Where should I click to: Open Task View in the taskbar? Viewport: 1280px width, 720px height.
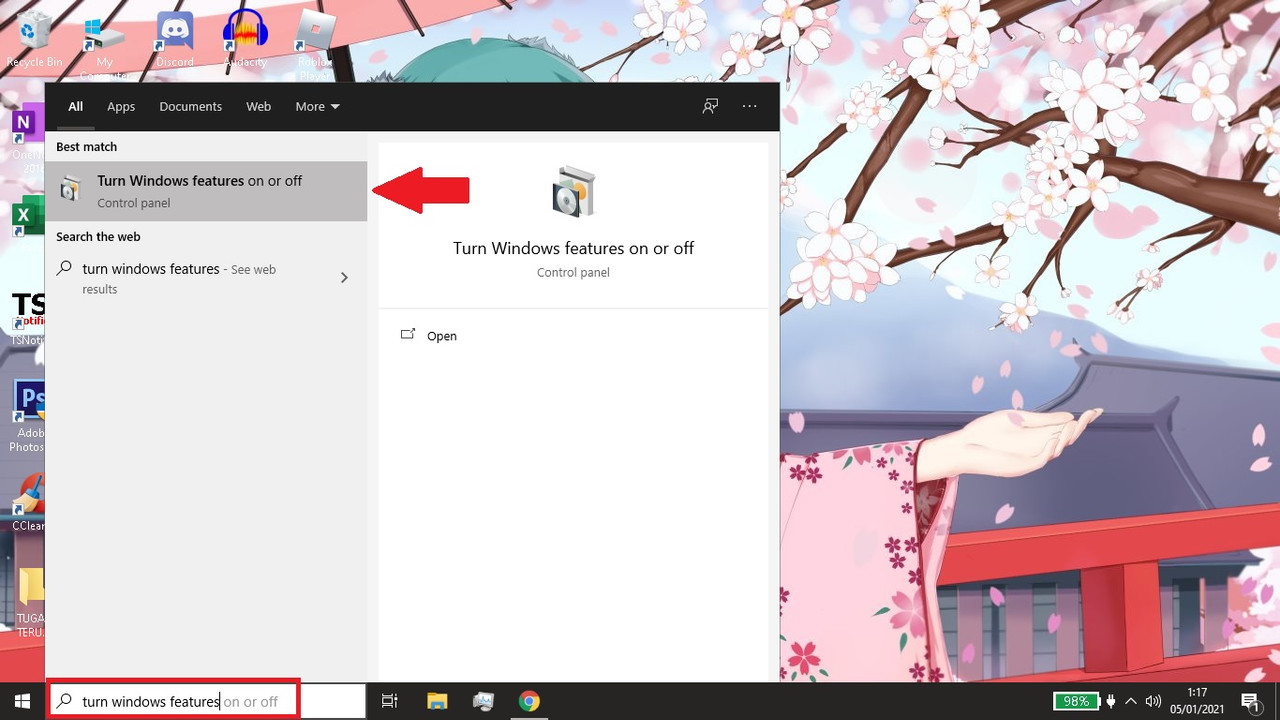pyautogui.click(x=390, y=701)
